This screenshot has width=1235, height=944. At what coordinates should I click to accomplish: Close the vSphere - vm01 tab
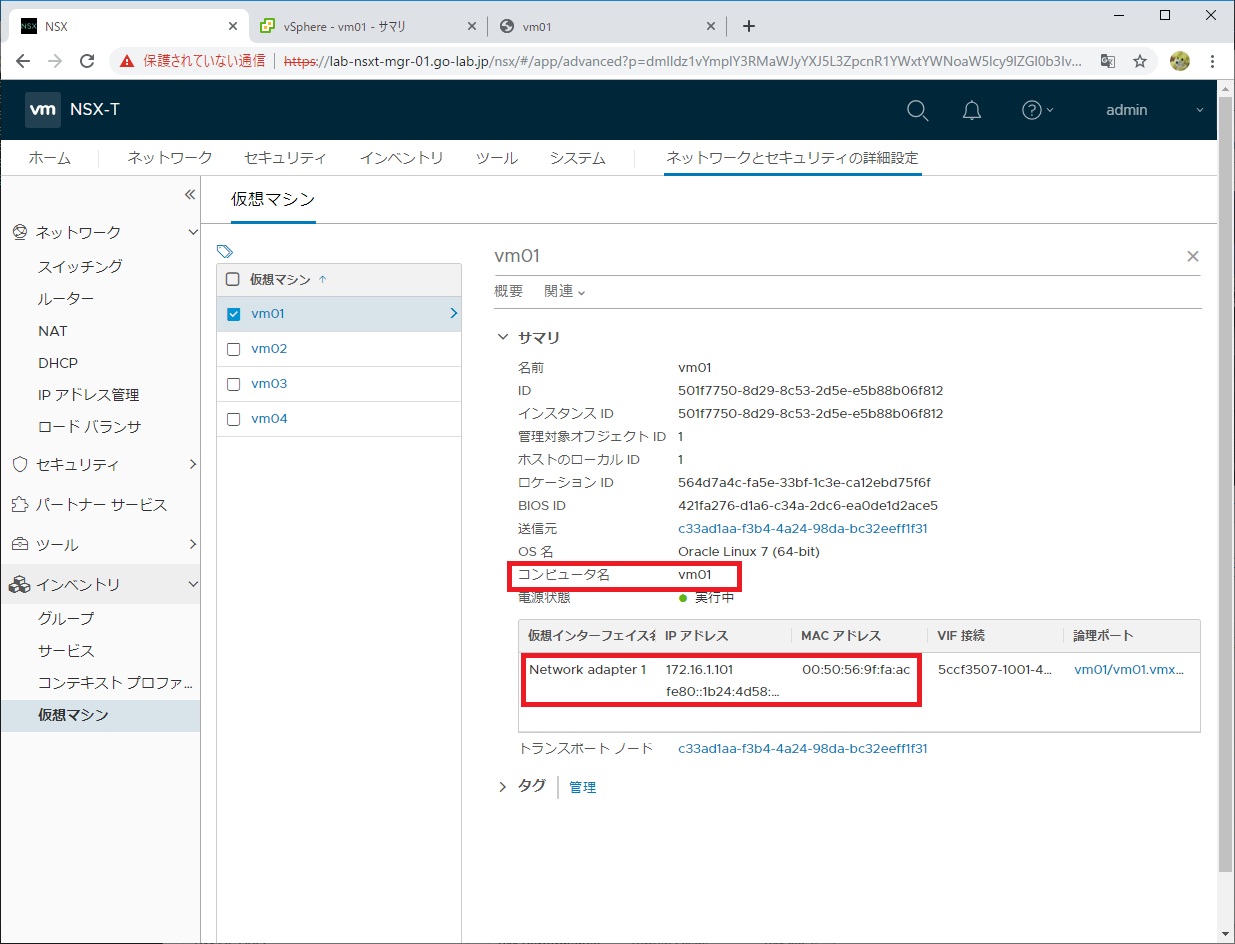[470, 27]
